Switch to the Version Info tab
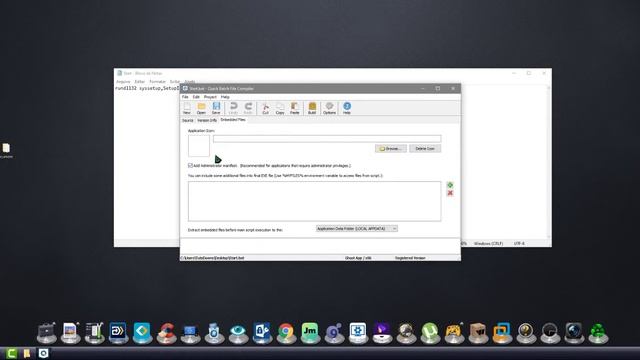 207,120
